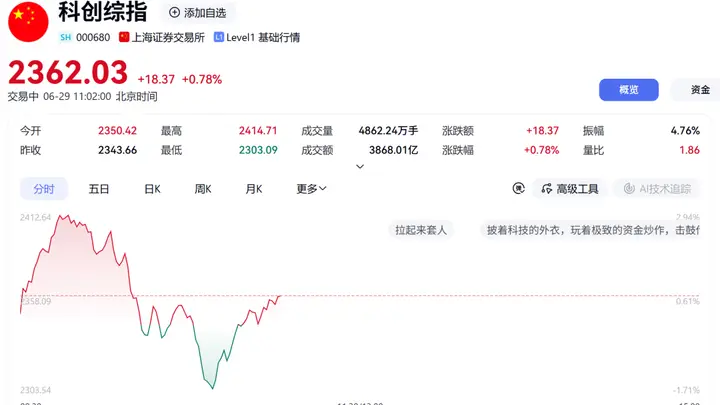
Task: Click the Level1 基础行情 badge icon
Action: 219,37
